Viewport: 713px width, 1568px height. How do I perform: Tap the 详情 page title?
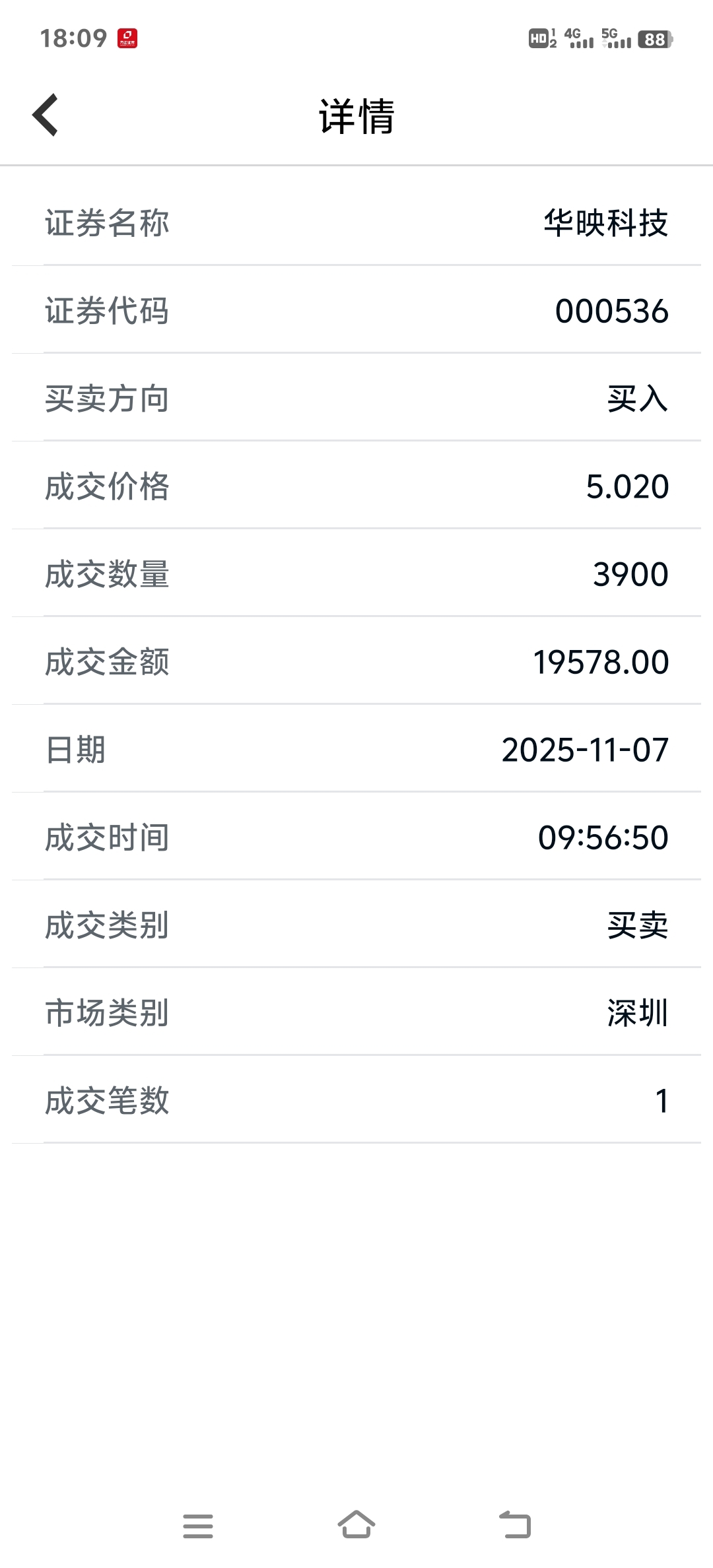pyautogui.click(x=356, y=117)
